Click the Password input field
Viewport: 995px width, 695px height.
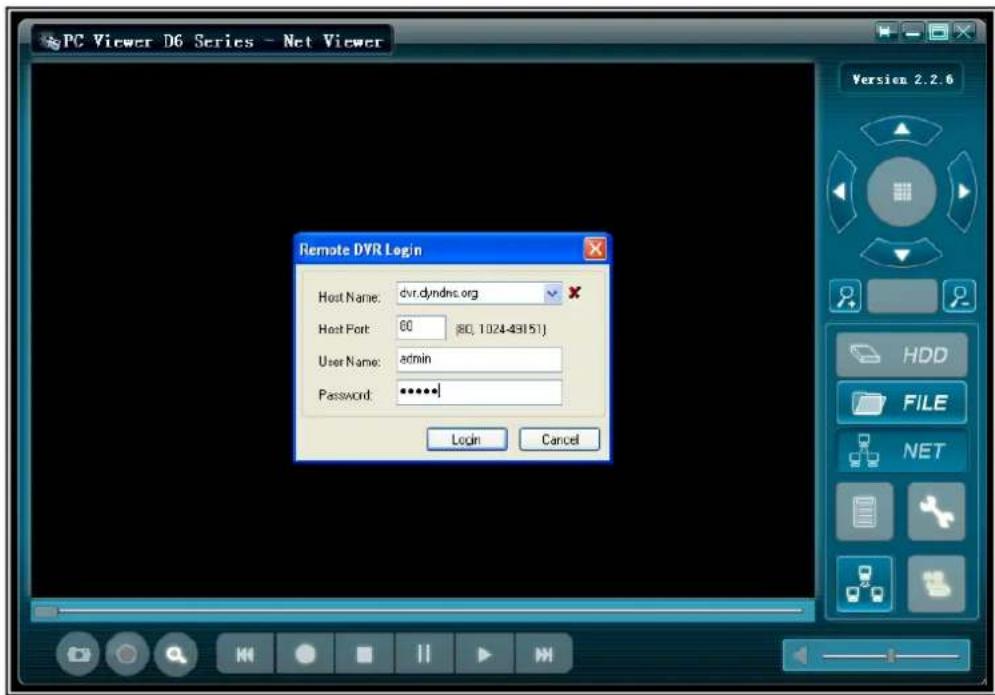point(479,392)
